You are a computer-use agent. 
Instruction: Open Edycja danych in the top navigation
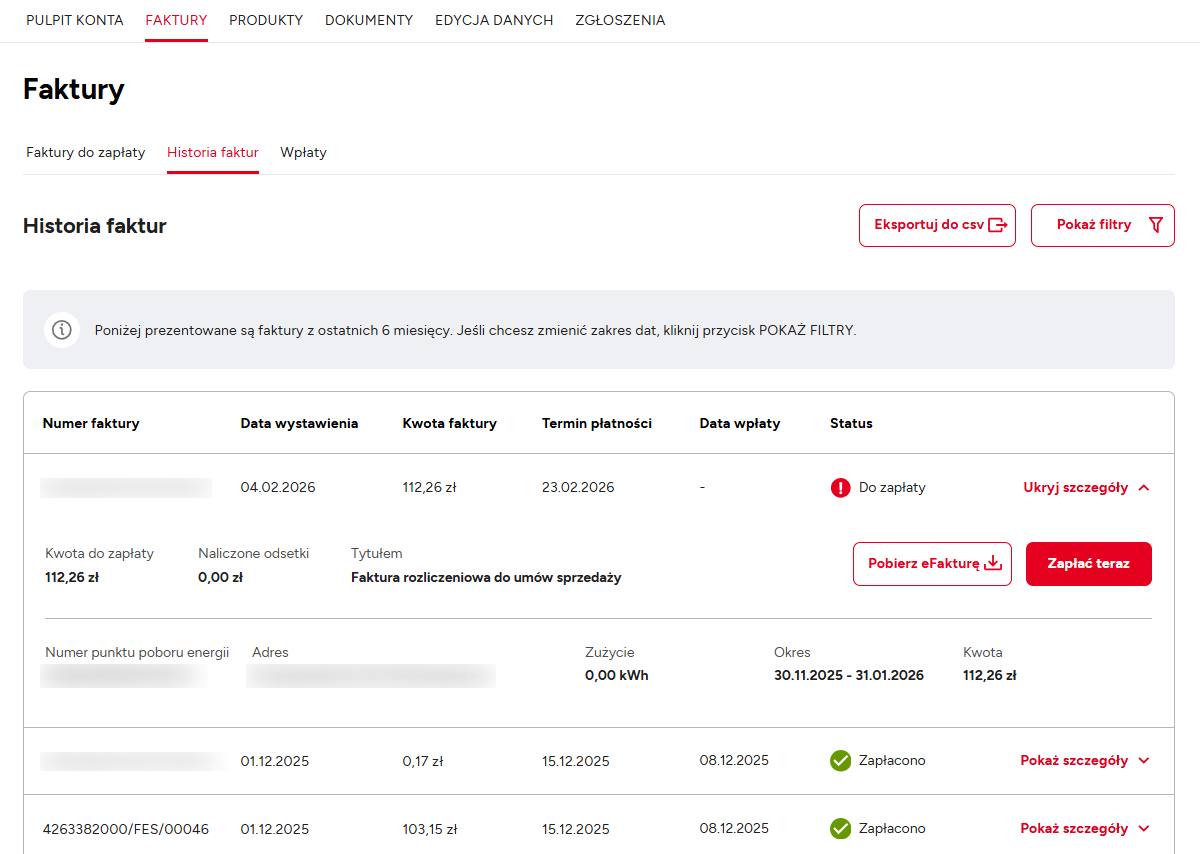pyautogui.click(x=494, y=20)
